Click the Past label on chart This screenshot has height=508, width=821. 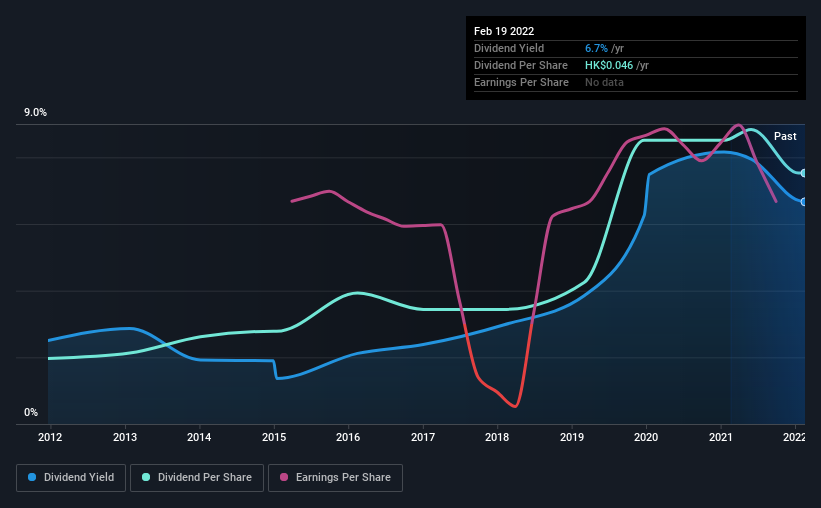pos(785,136)
